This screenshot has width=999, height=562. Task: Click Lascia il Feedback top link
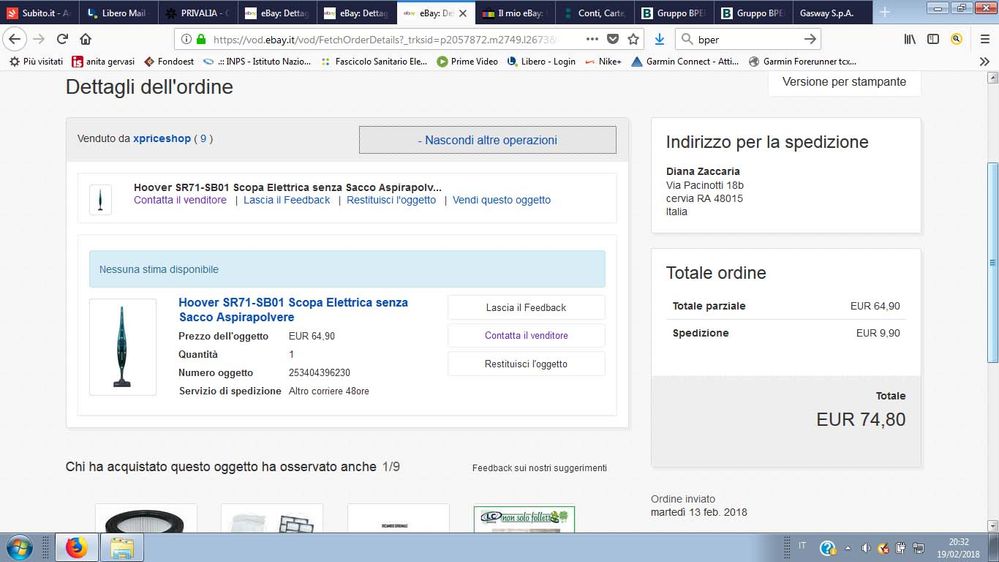[x=287, y=200]
